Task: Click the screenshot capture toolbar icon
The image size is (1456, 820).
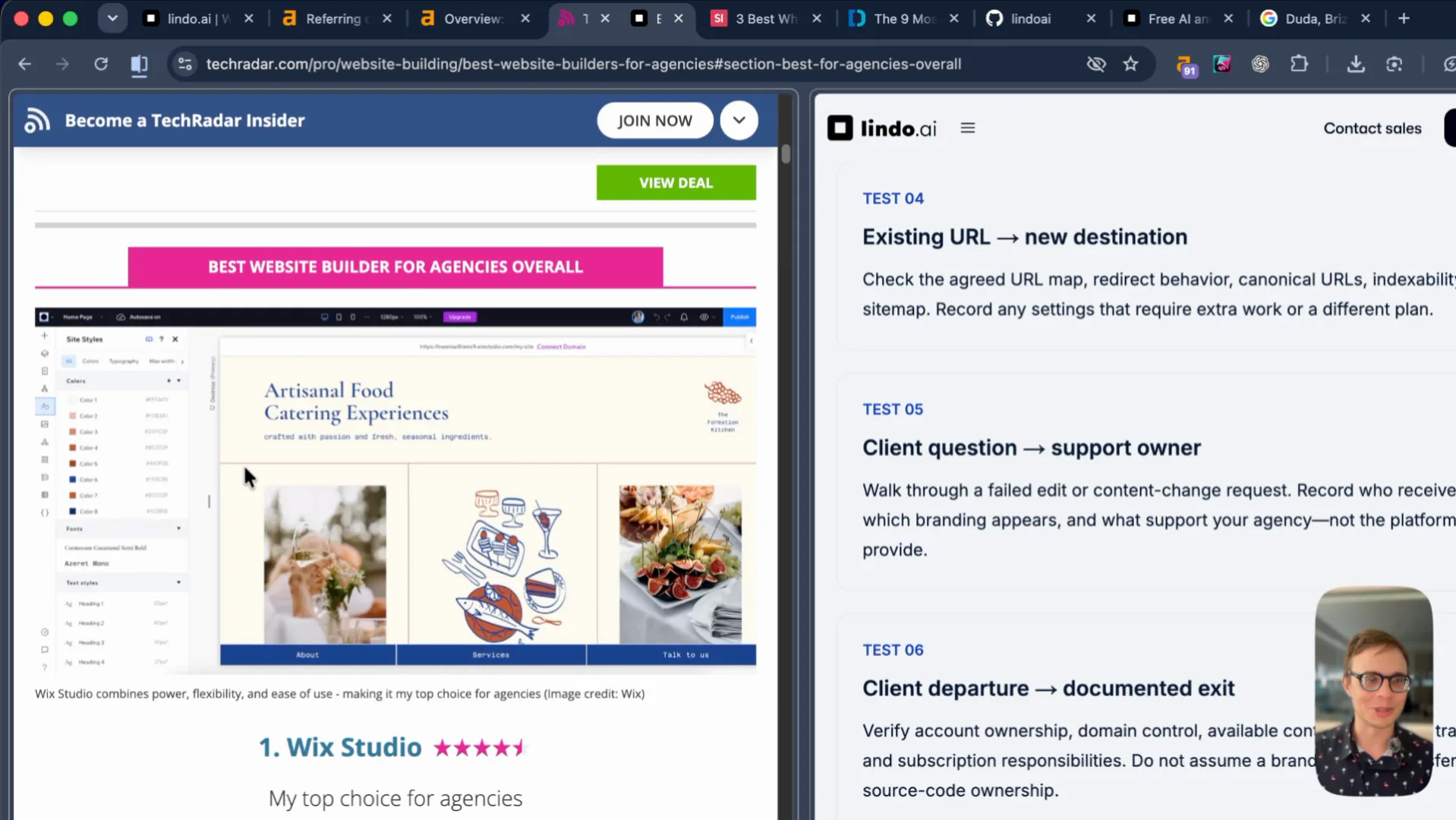Action: [x=1394, y=65]
